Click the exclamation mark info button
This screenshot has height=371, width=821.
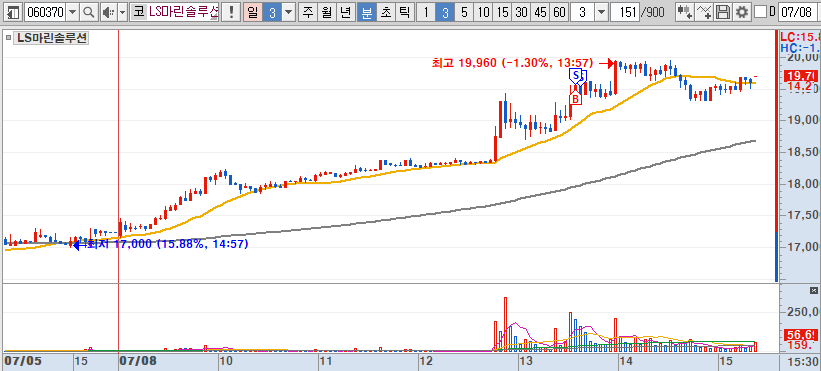(x=231, y=12)
